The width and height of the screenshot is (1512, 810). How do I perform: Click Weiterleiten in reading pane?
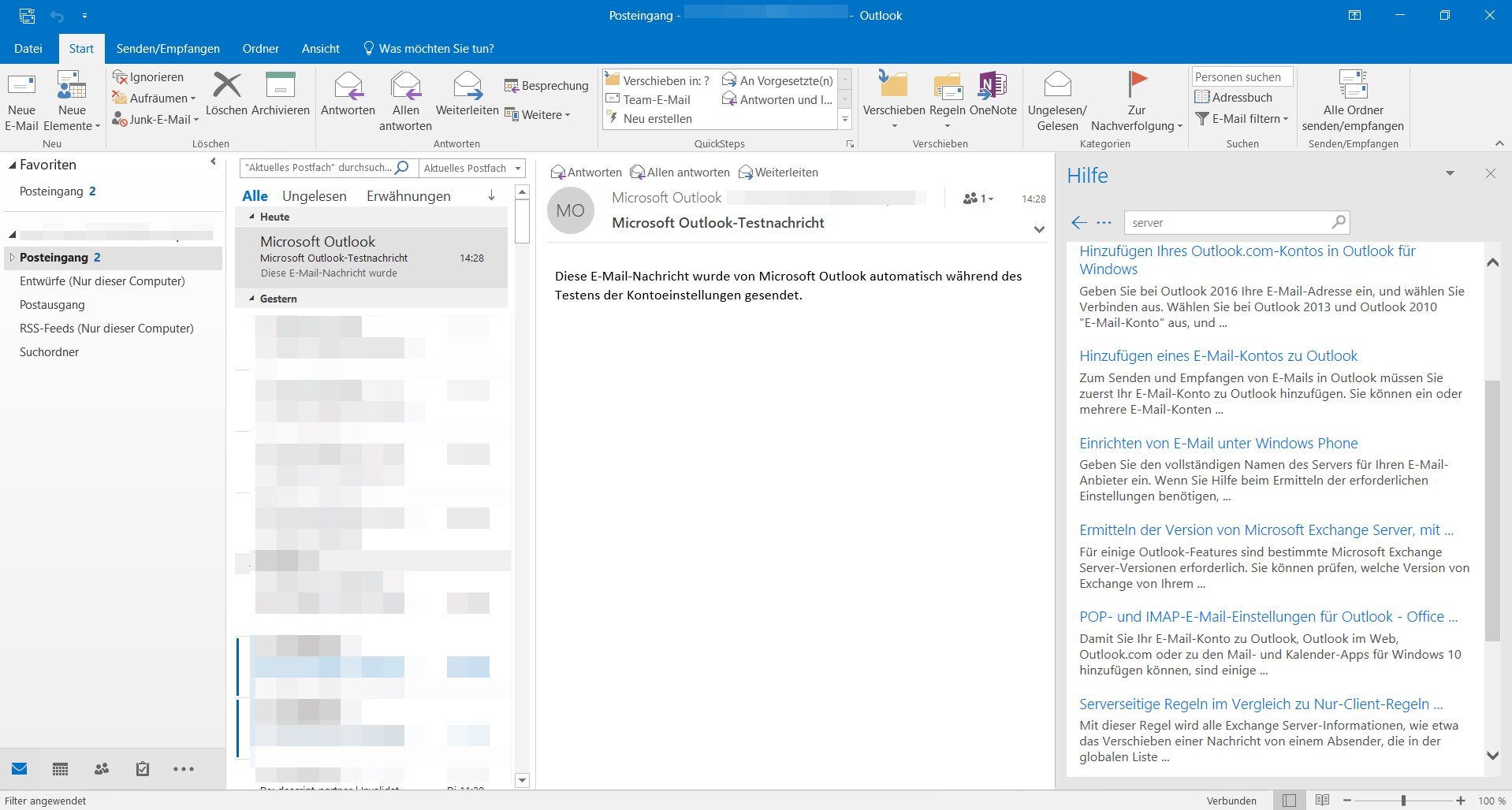coord(778,173)
